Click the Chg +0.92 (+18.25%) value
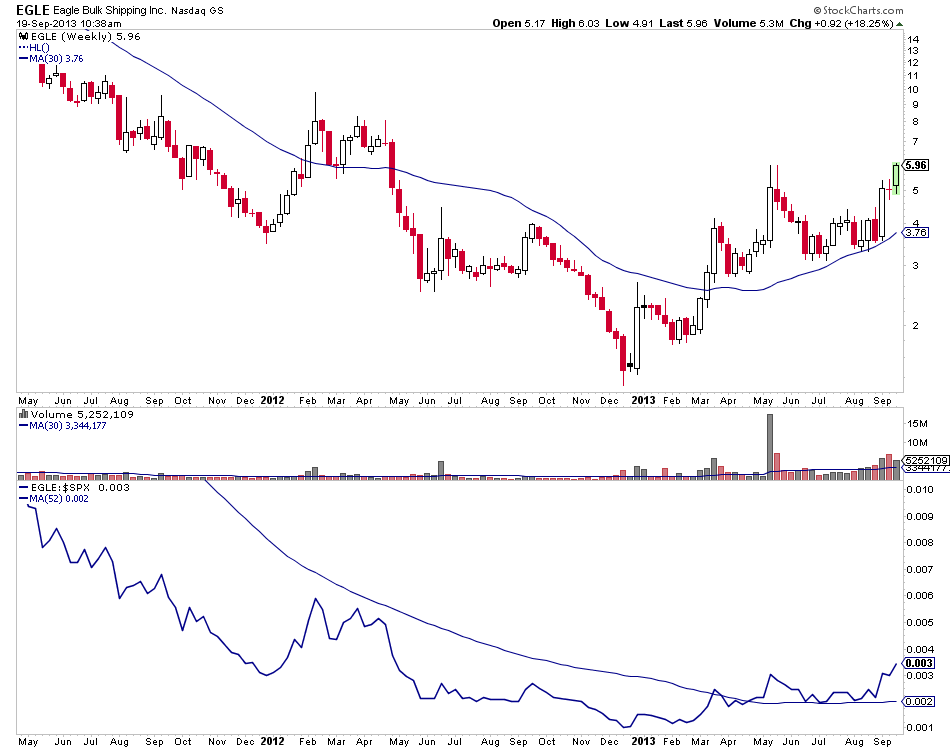Image resolution: width=950 pixels, height=750 pixels. pos(842,24)
